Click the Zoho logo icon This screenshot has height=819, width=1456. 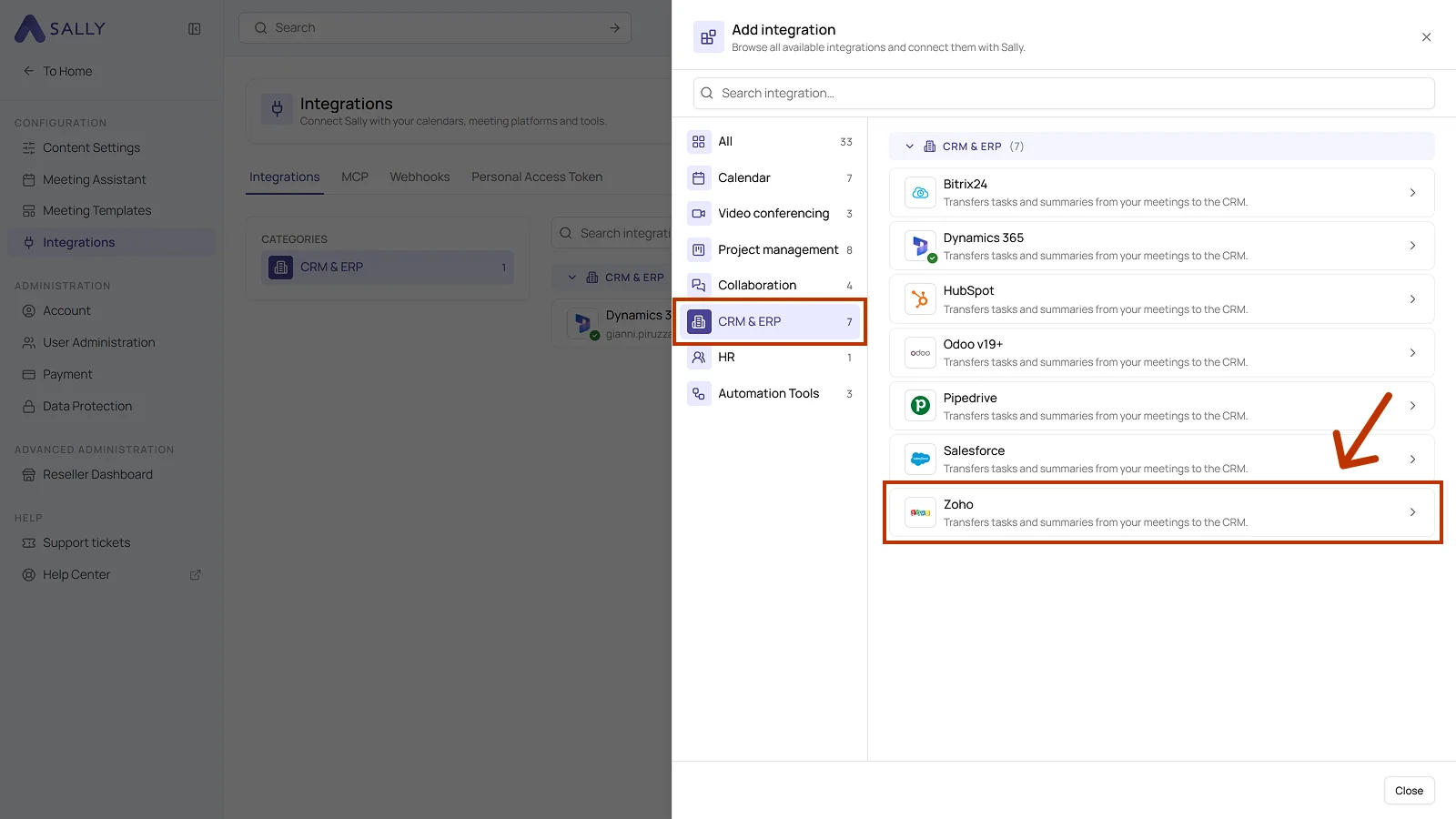[x=920, y=512]
